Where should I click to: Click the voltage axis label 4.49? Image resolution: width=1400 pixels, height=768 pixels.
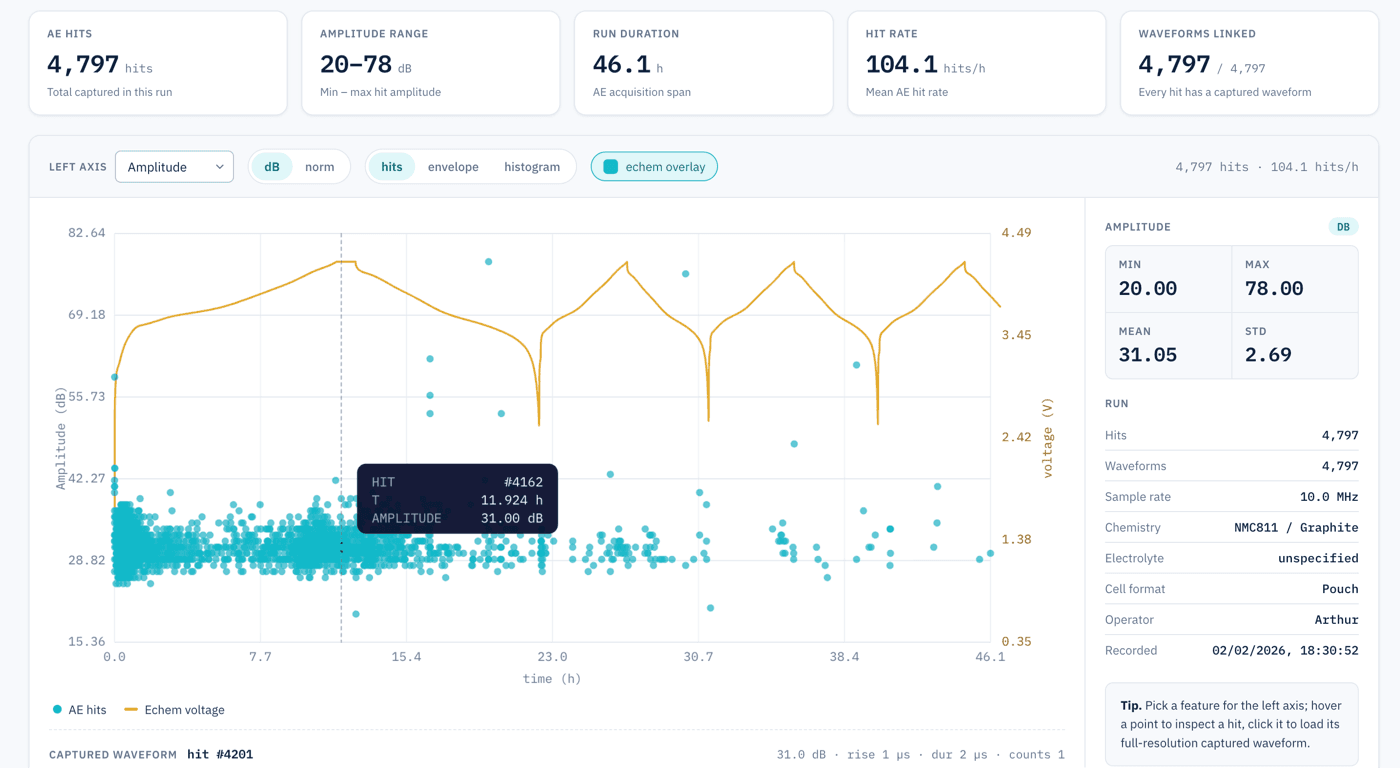(x=1016, y=233)
